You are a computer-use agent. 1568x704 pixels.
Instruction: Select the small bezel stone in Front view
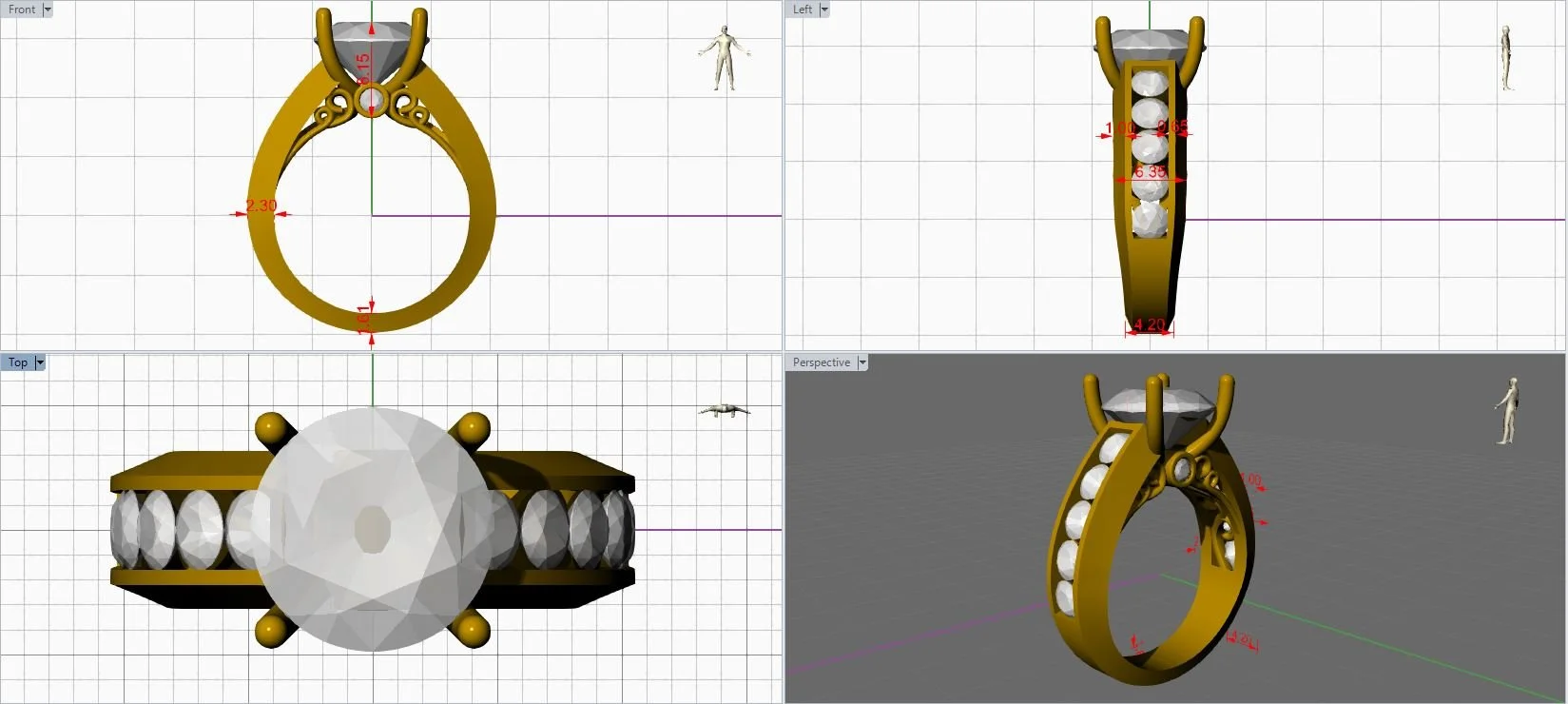[x=371, y=99]
